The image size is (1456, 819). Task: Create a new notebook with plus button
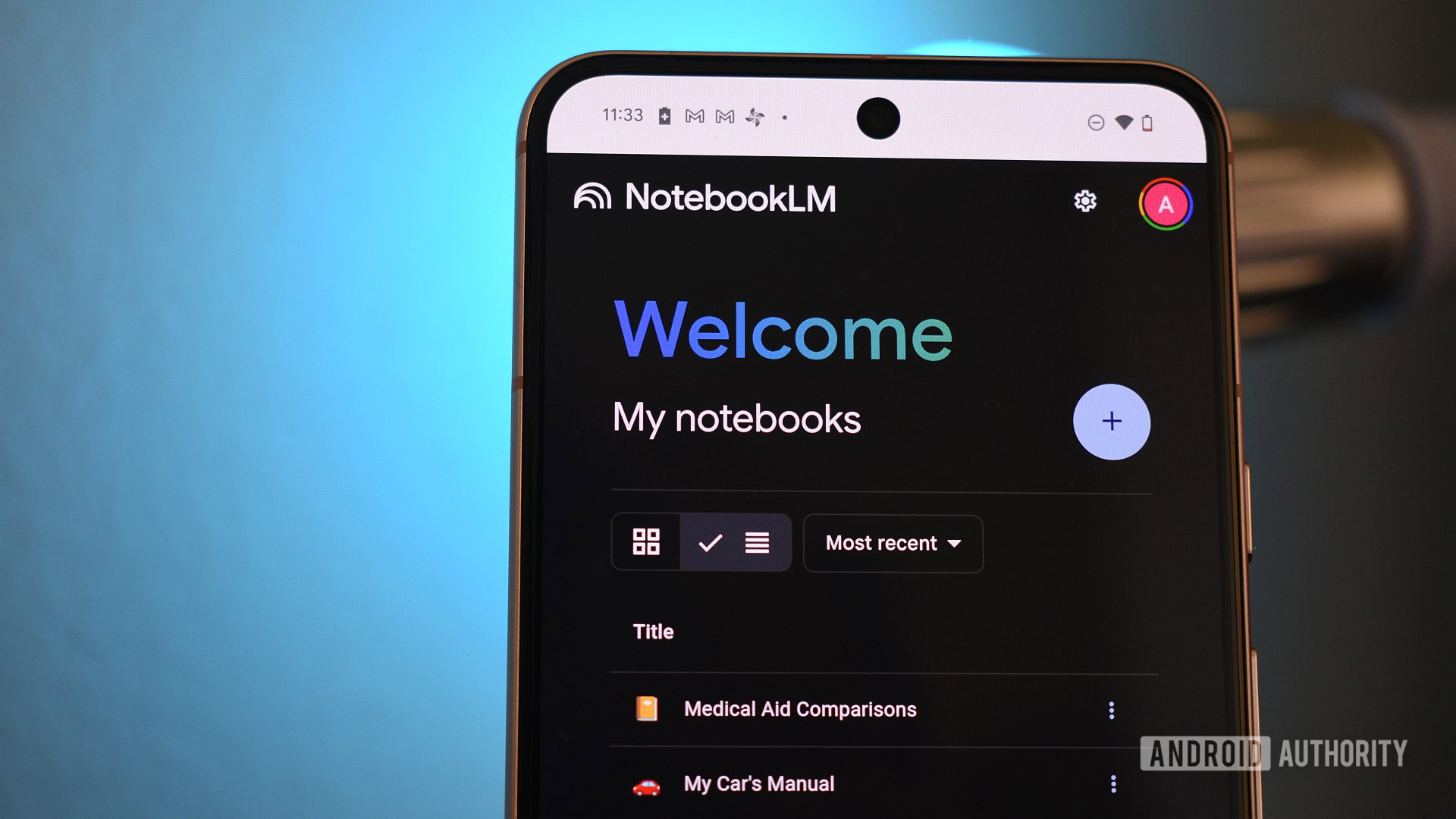1112,421
